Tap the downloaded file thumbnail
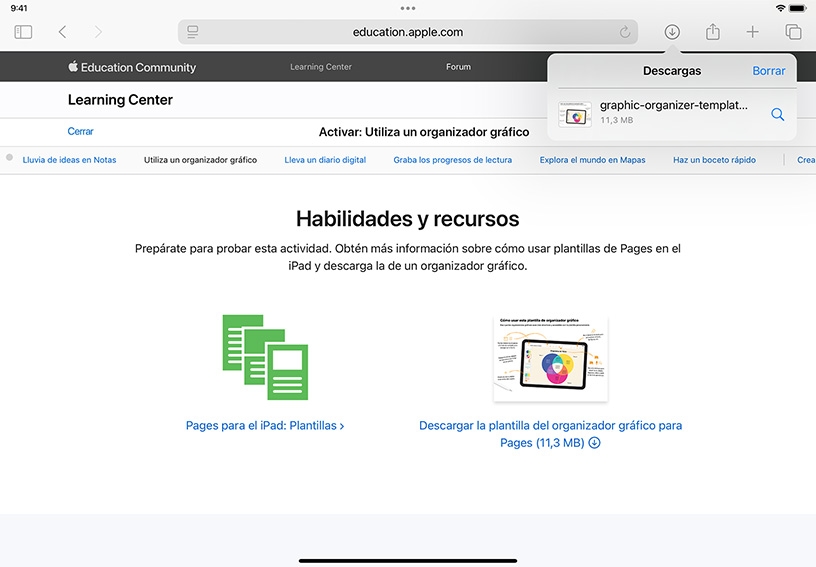The width and height of the screenshot is (816, 567). [575, 114]
